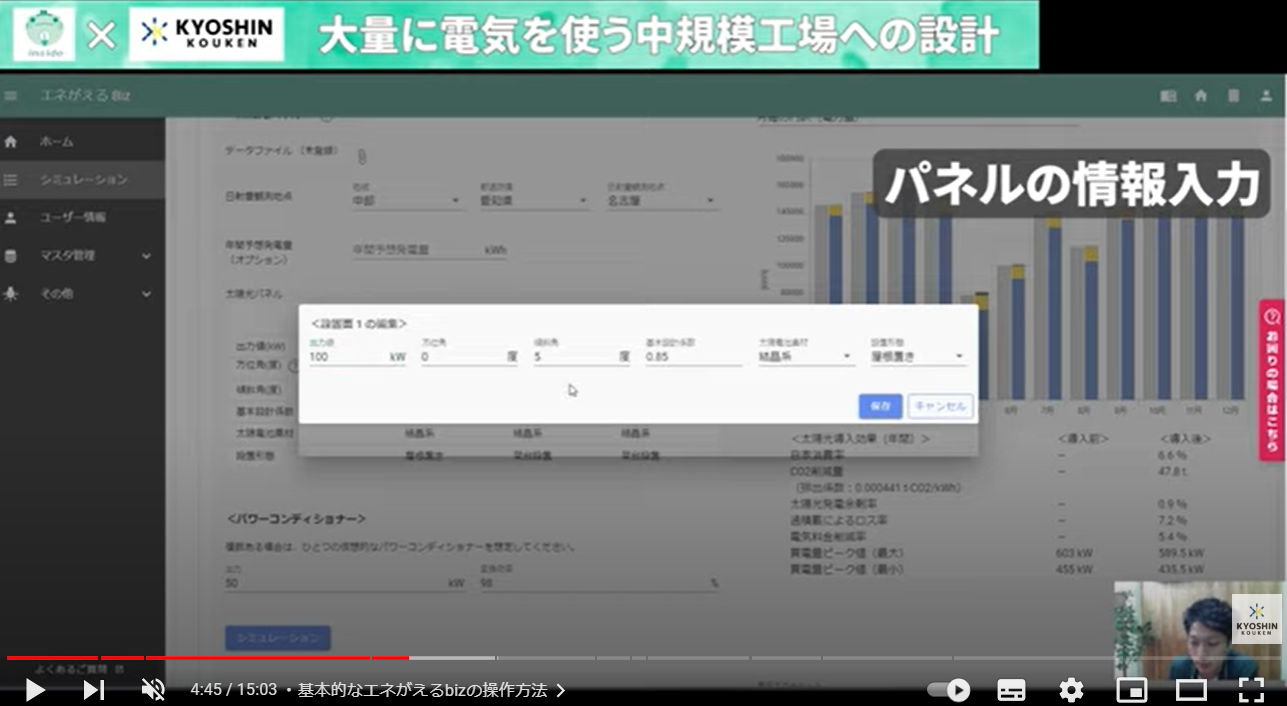Viewport: 1287px width, 706px height.
Task: Click the list icon beside シミュレーション
Action: tap(11, 180)
